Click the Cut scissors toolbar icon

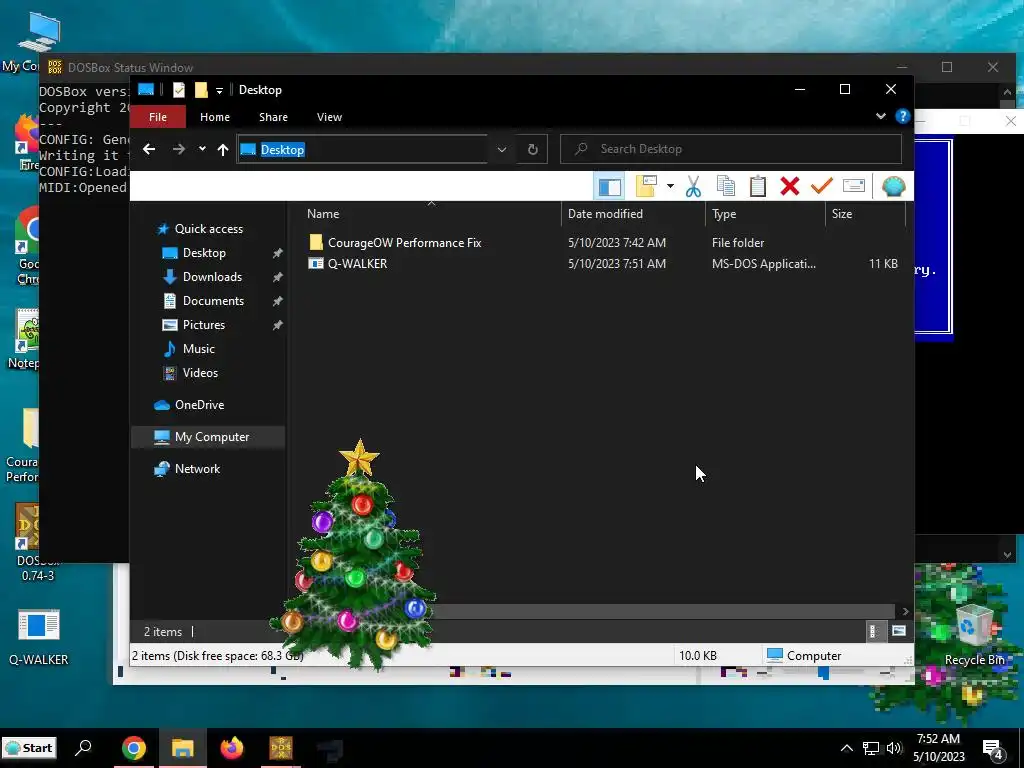pyautogui.click(x=693, y=187)
